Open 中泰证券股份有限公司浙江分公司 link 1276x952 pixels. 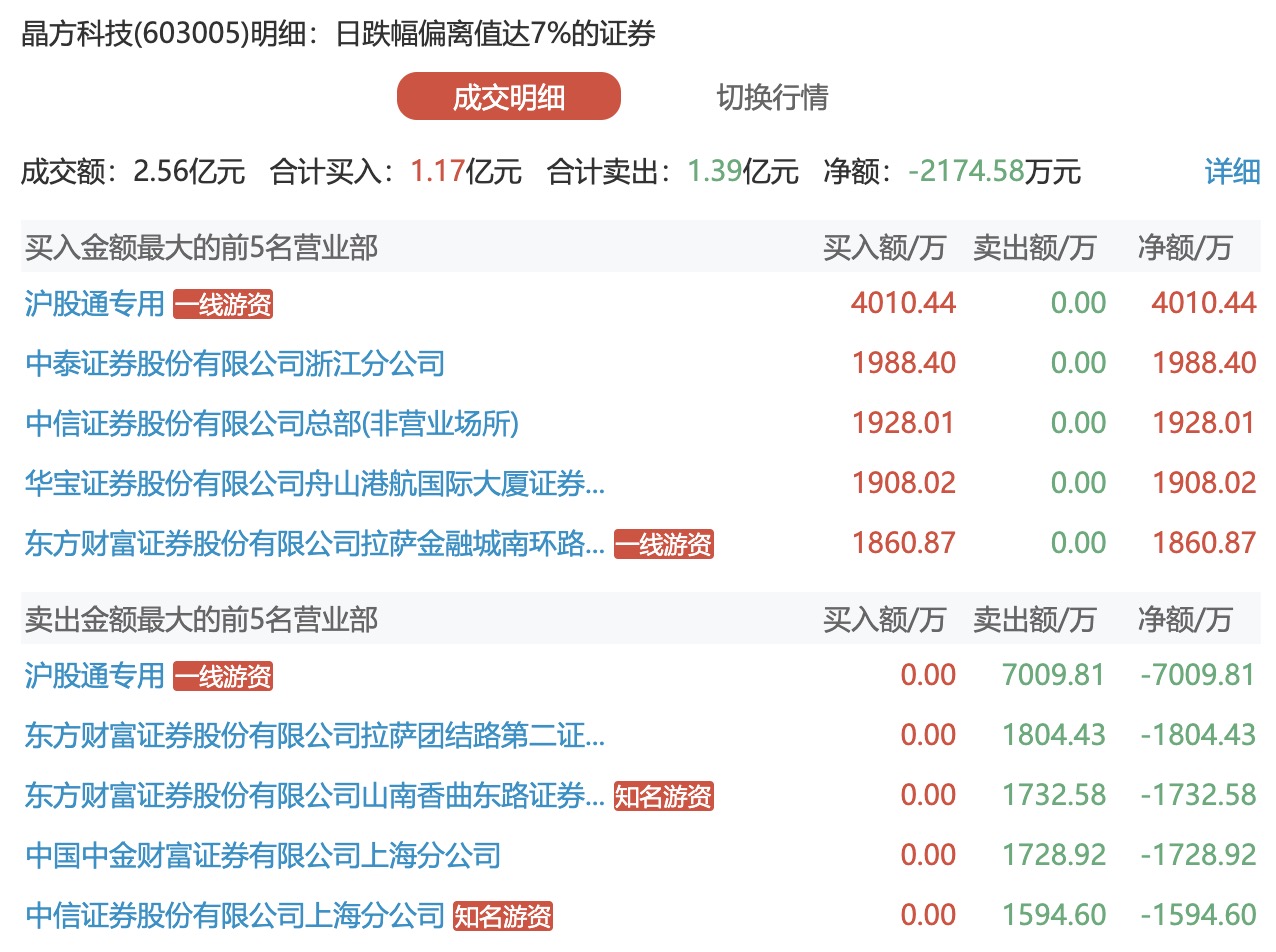point(235,363)
